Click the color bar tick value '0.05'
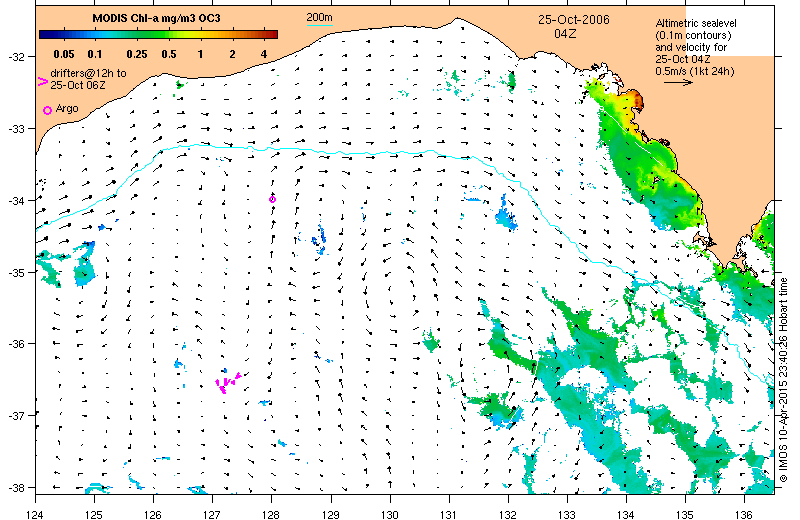The width and height of the screenshot is (800, 520). point(64,54)
